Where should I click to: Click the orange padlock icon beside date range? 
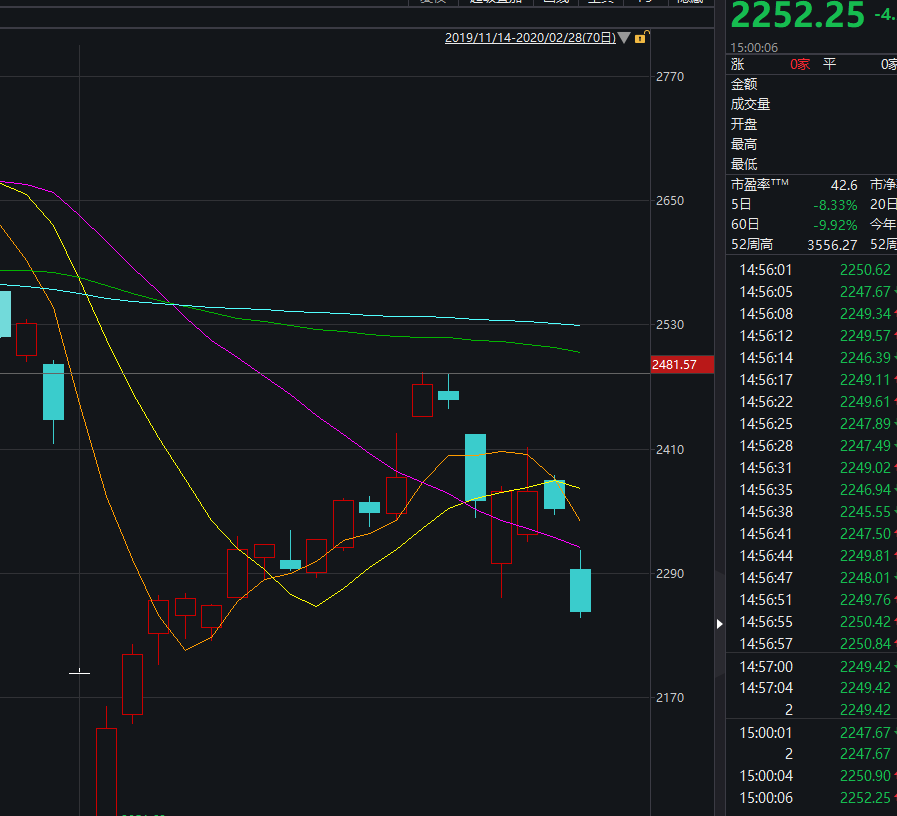(x=641, y=37)
